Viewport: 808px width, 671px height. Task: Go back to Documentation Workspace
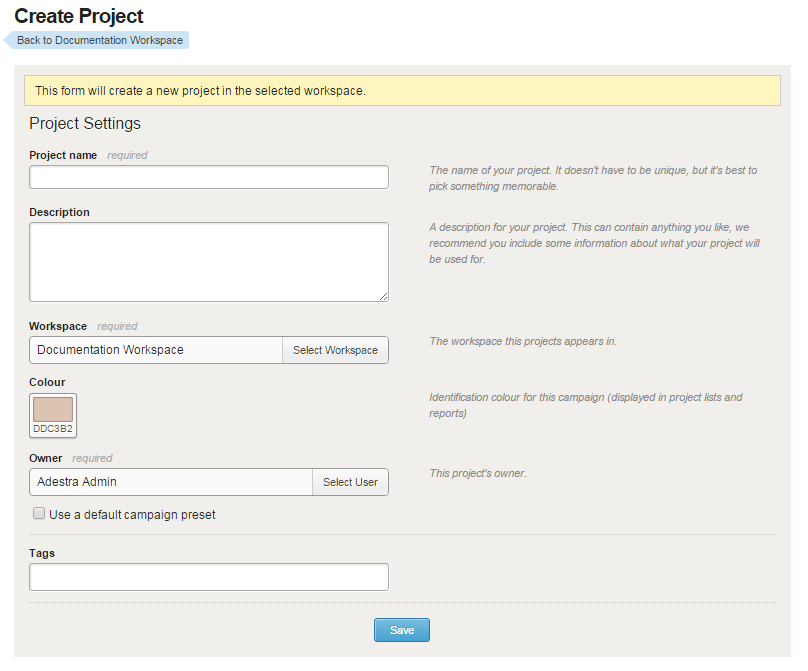pos(97,40)
